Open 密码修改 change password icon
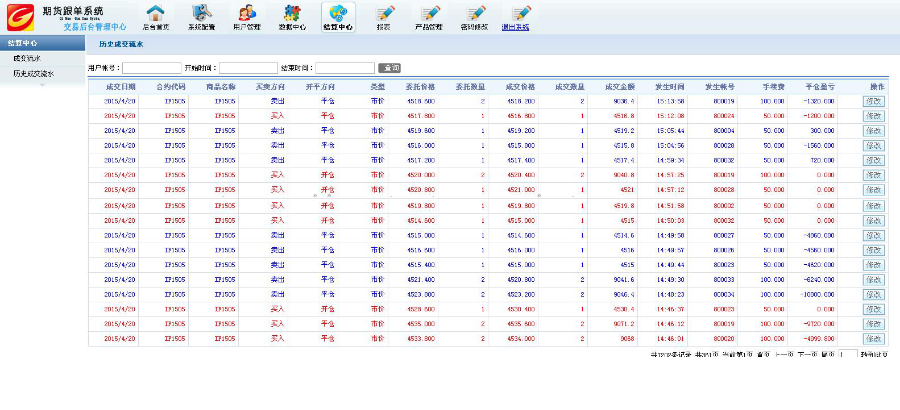900x410 pixels. [x=475, y=16]
